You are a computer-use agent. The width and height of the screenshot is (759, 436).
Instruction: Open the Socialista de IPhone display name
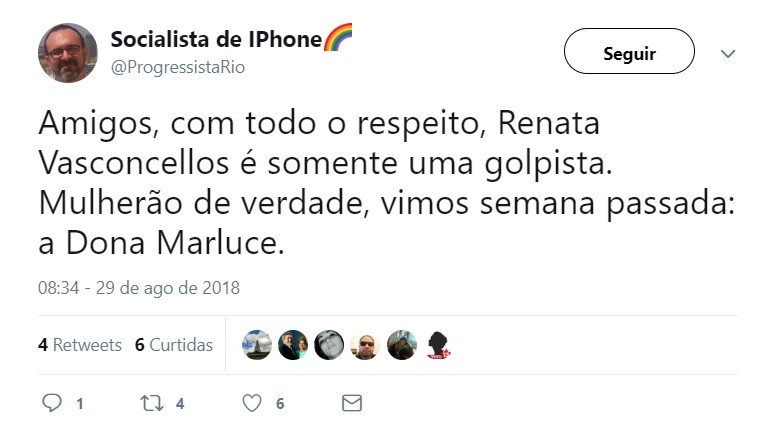pyautogui.click(x=216, y=40)
